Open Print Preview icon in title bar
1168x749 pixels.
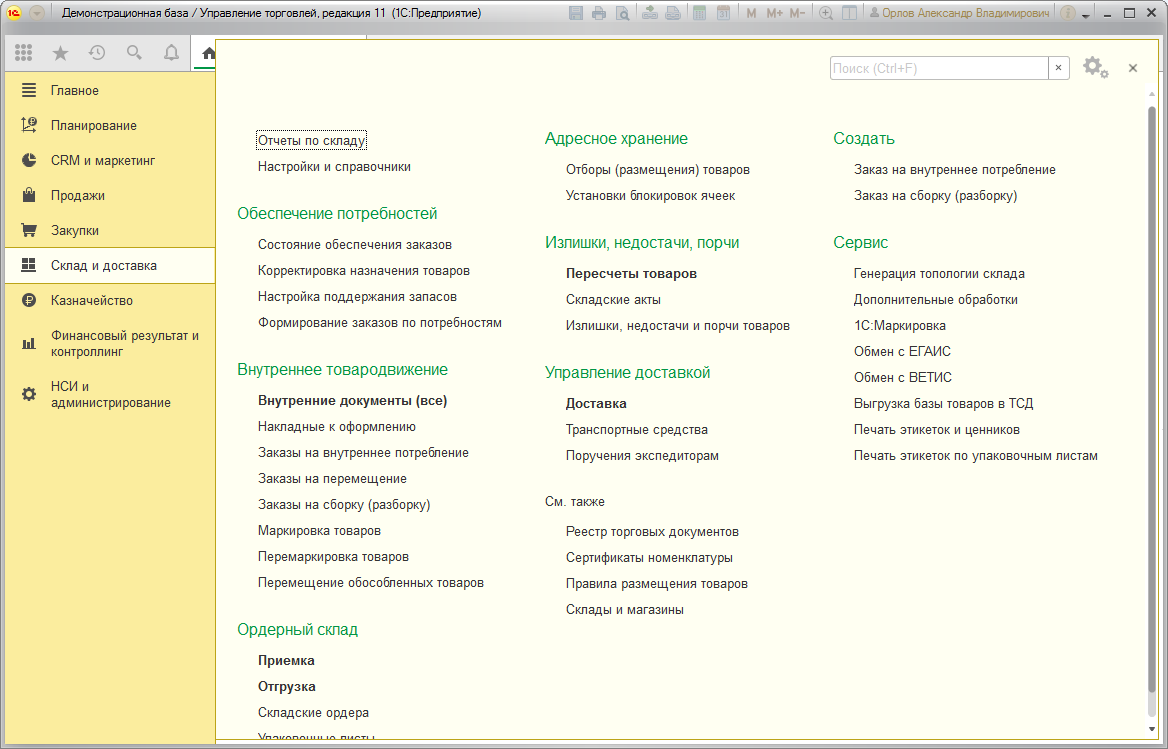[622, 13]
